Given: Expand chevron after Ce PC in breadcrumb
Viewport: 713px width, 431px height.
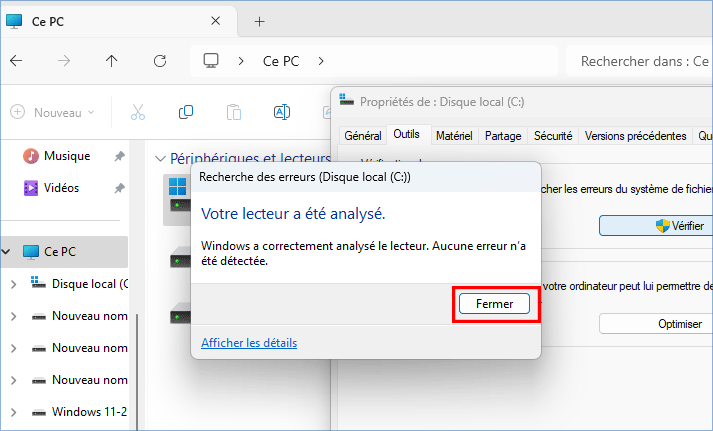Looking at the screenshot, I should coord(321,61).
